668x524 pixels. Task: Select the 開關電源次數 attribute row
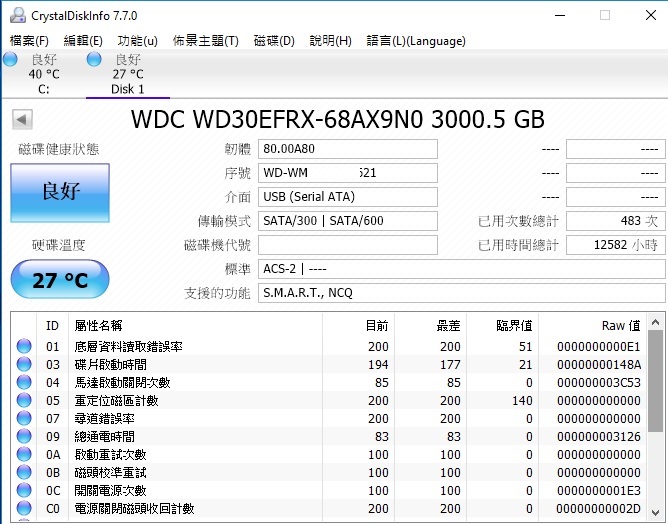pyautogui.click(x=328, y=490)
